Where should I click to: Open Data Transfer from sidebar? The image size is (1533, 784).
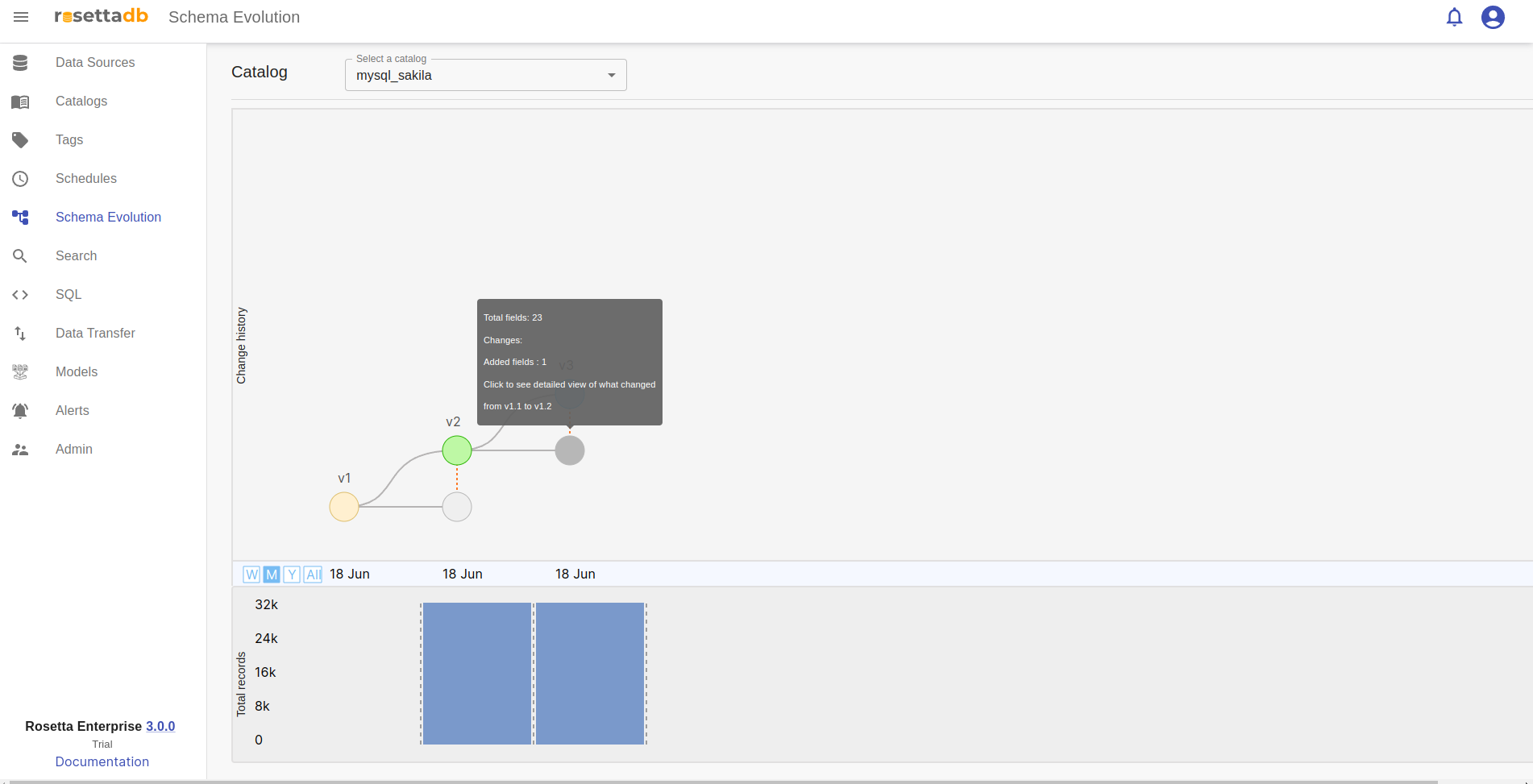point(95,334)
